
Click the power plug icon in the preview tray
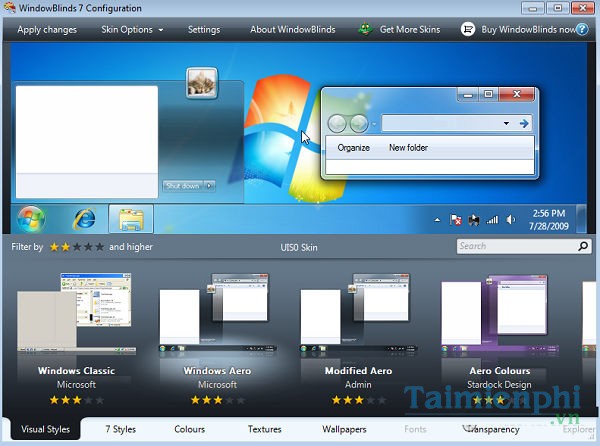pyautogui.click(x=474, y=220)
